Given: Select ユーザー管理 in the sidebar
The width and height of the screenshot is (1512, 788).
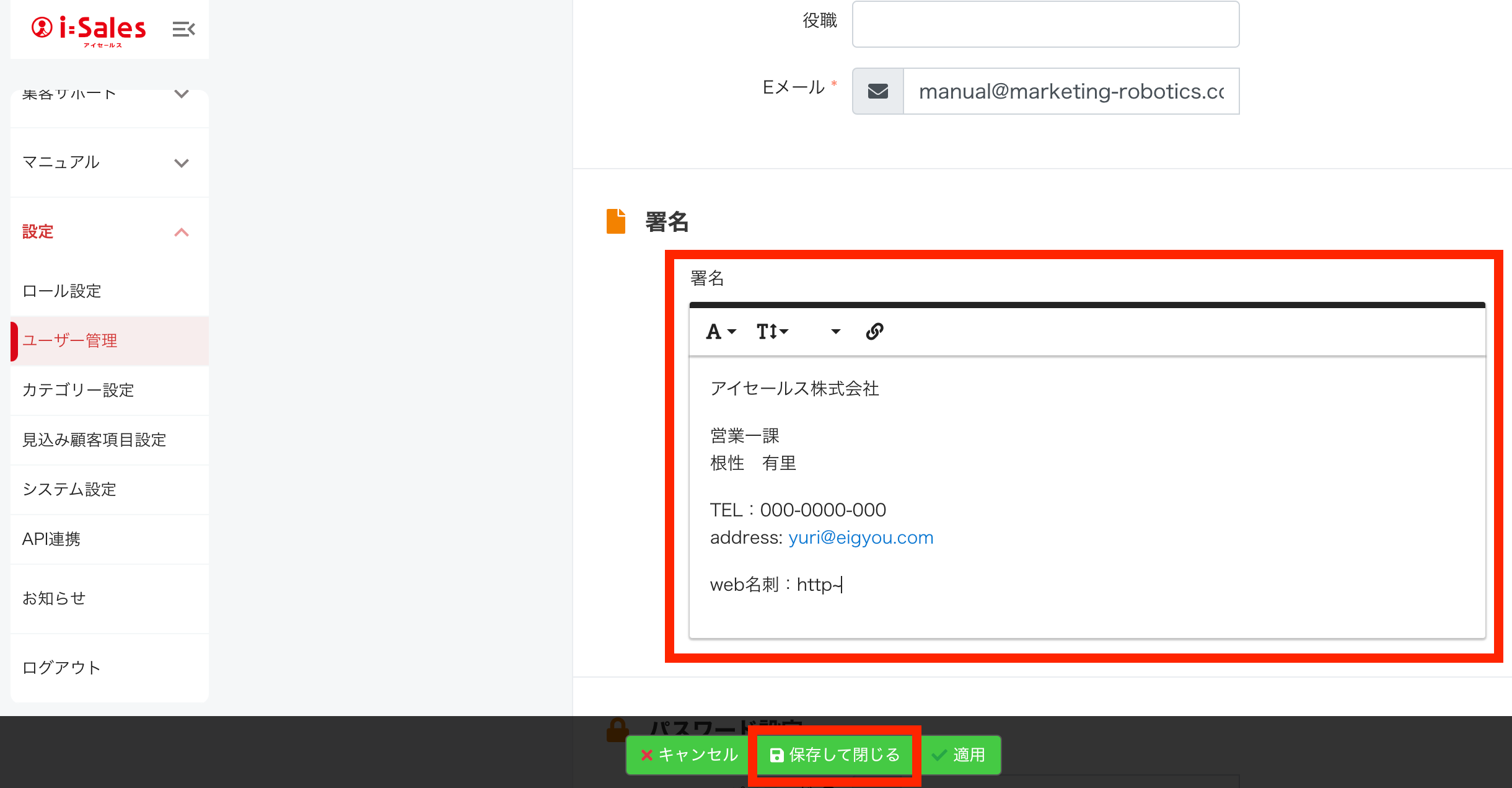Looking at the screenshot, I should [70, 340].
